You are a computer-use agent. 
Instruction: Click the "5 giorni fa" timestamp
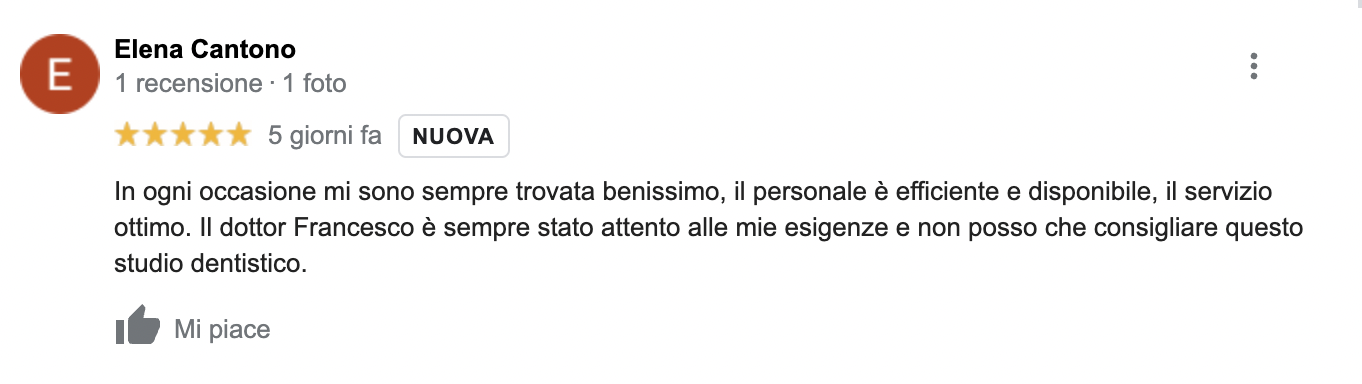(x=325, y=136)
